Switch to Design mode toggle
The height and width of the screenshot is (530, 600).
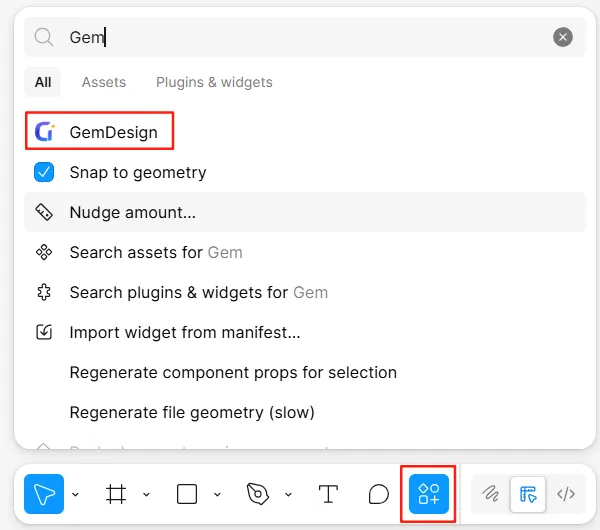[x=528, y=493]
